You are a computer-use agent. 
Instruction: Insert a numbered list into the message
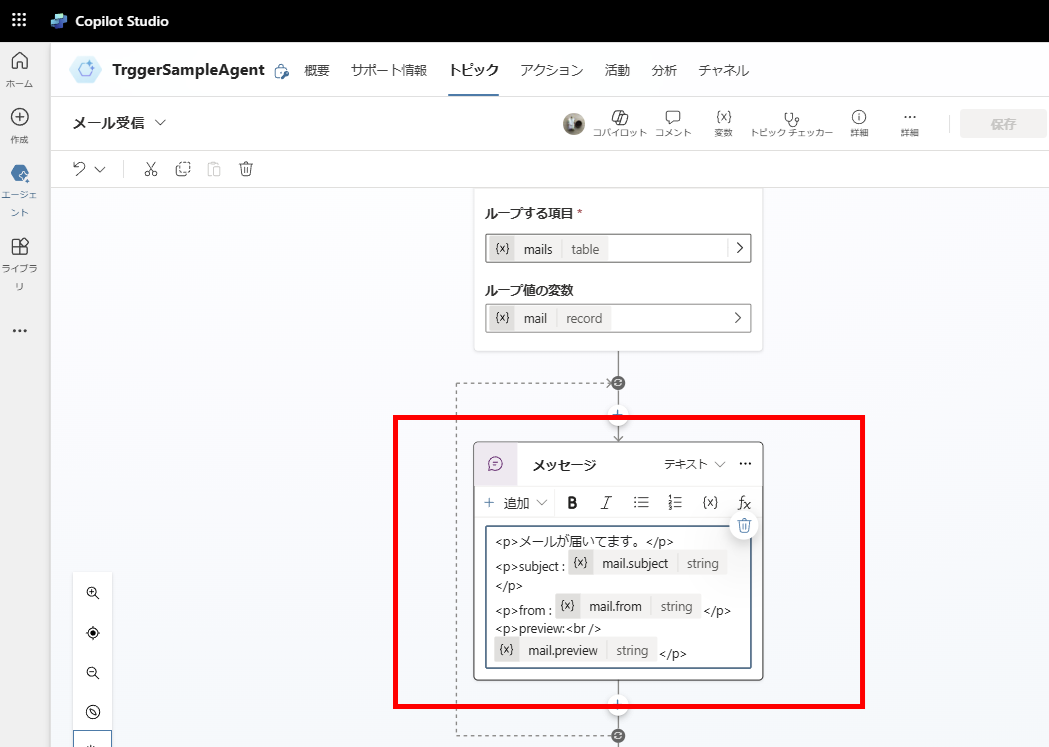click(675, 502)
